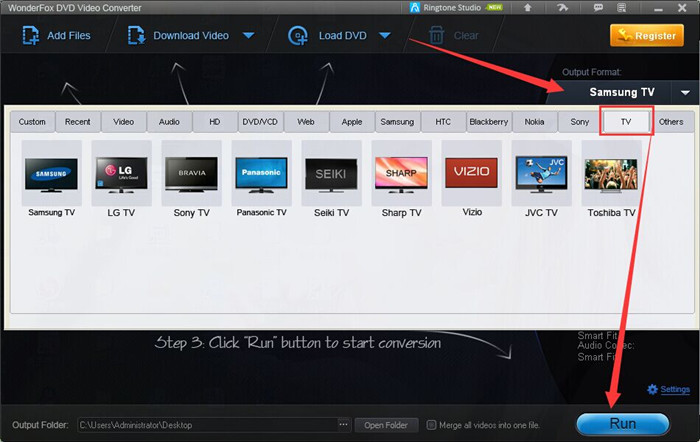Viewport: 700px width, 442px height.
Task: Click the feedback chat bubble icon
Action: [x=598, y=8]
